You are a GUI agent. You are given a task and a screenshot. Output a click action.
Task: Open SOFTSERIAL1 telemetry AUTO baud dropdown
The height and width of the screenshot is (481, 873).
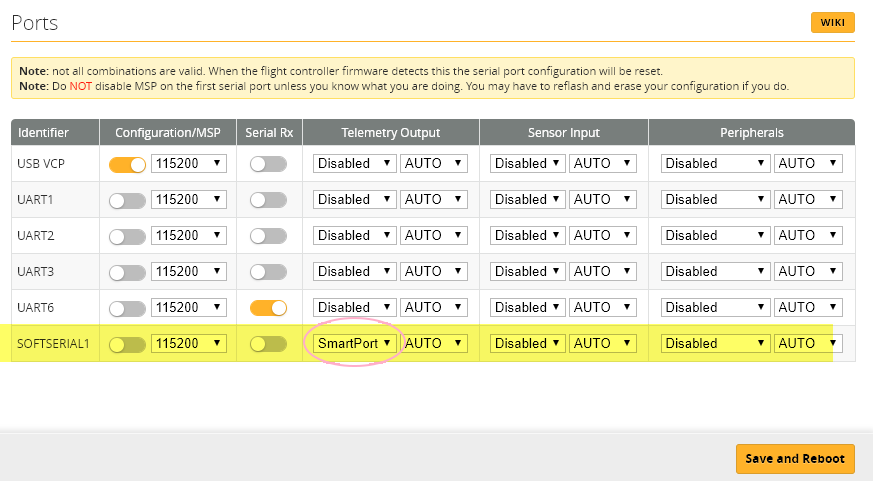tap(434, 343)
